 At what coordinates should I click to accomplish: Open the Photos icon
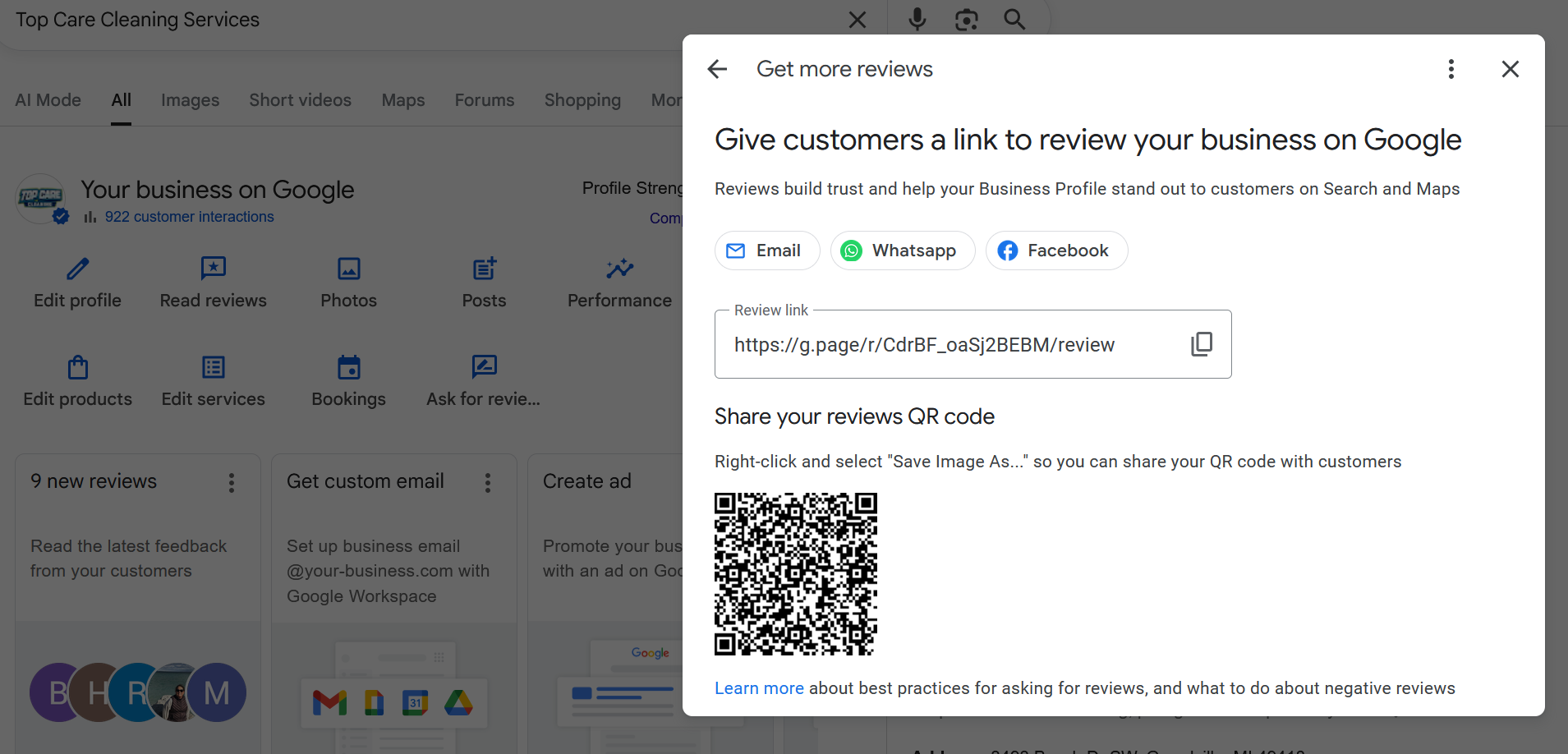pyautogui.click(x=349, y=269)
